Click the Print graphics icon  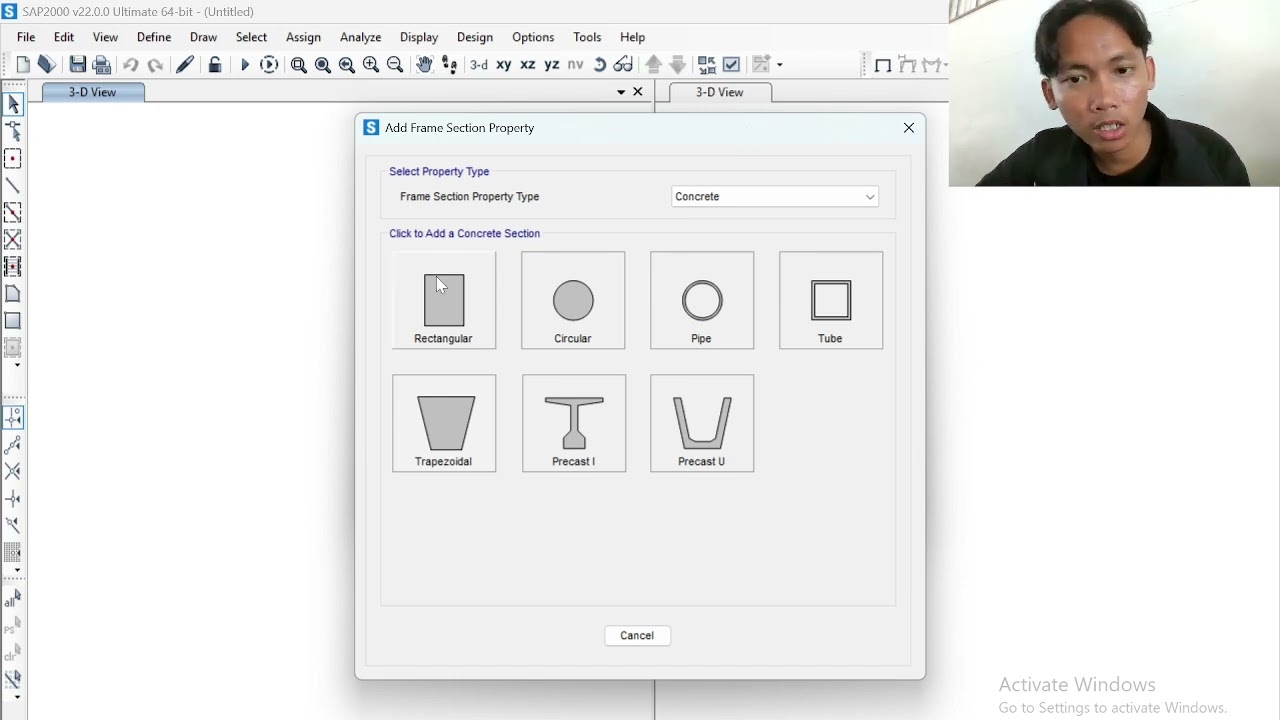(101, 65)
